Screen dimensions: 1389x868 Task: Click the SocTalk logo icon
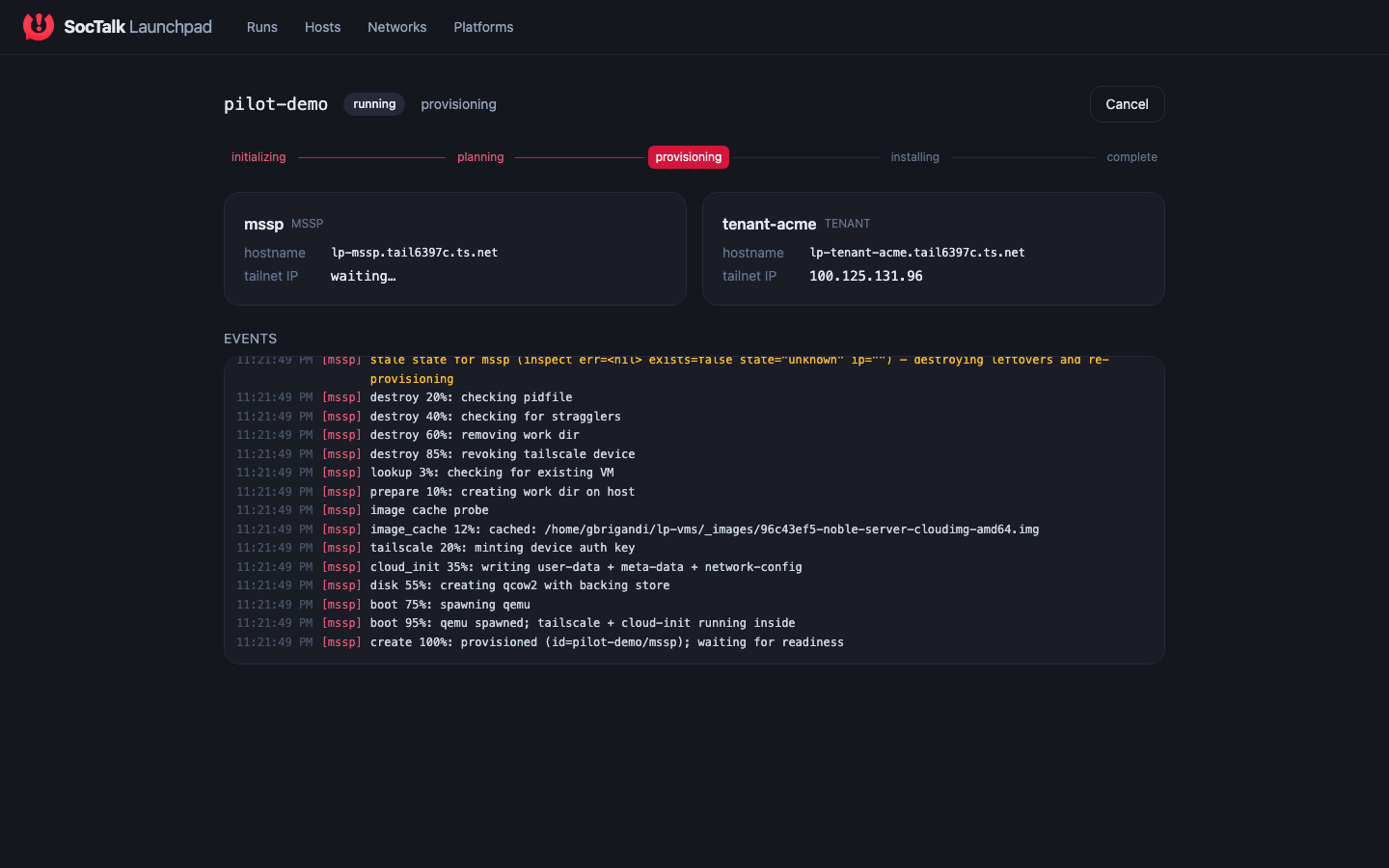coord(39,27)
